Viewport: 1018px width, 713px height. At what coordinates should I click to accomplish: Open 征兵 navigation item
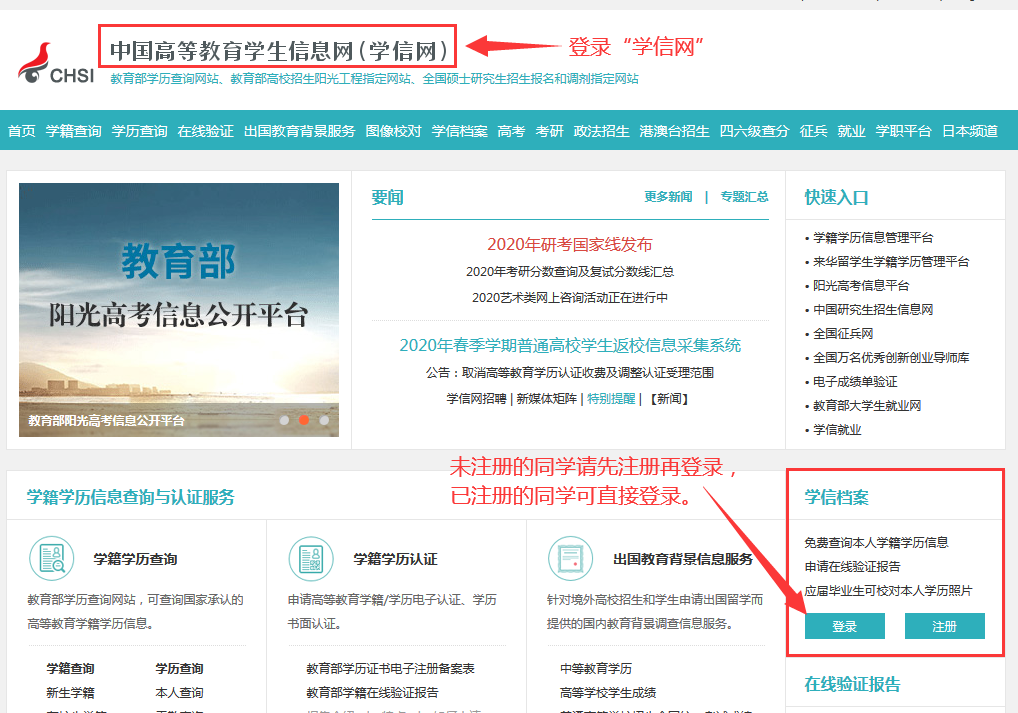(813, 131)
